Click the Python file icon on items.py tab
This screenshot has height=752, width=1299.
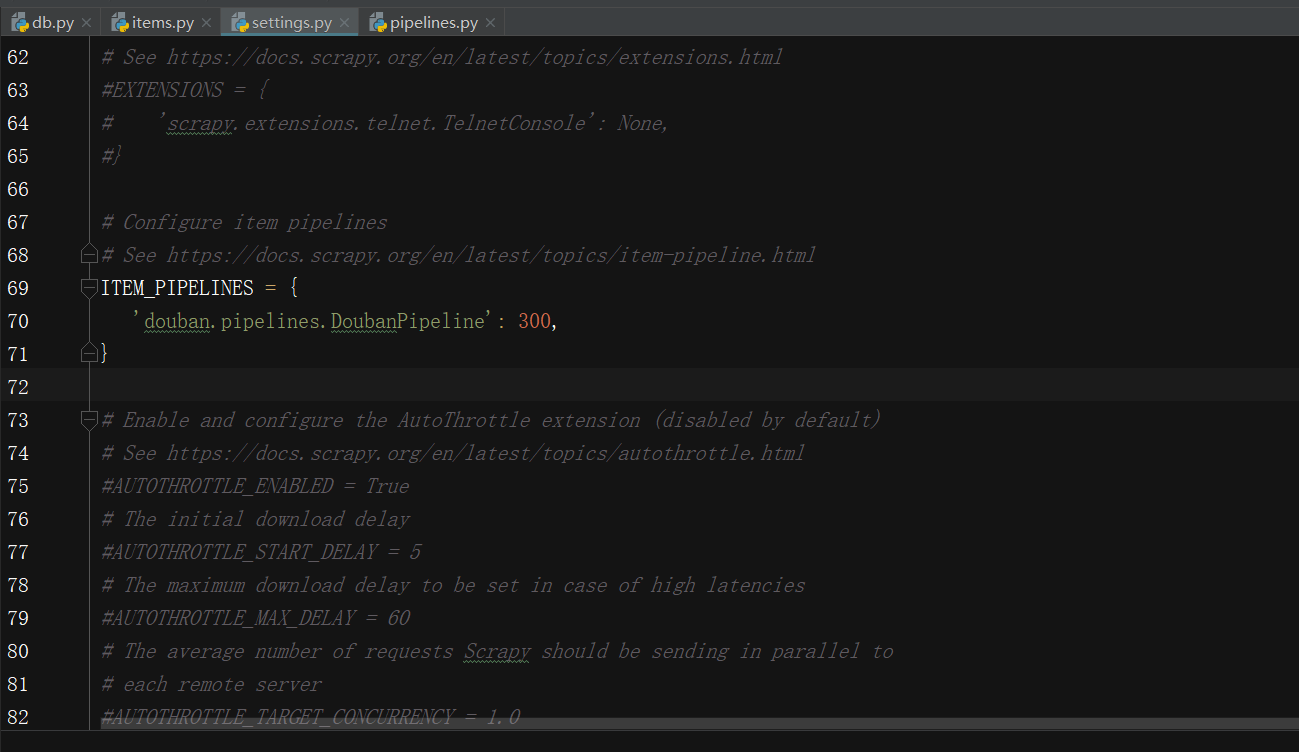[x=120, y=22]
